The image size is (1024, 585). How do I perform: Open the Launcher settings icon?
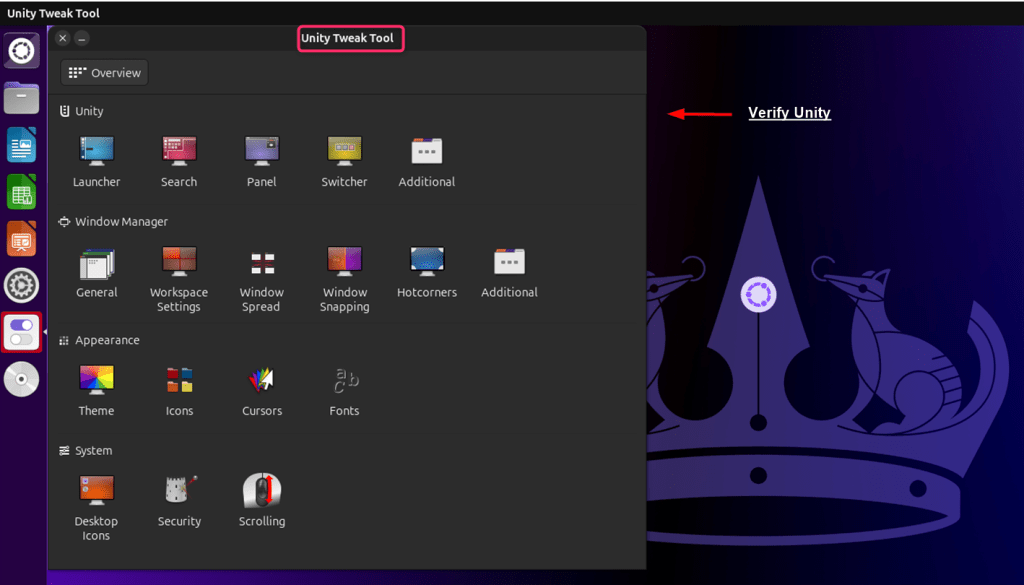(96, 150)
